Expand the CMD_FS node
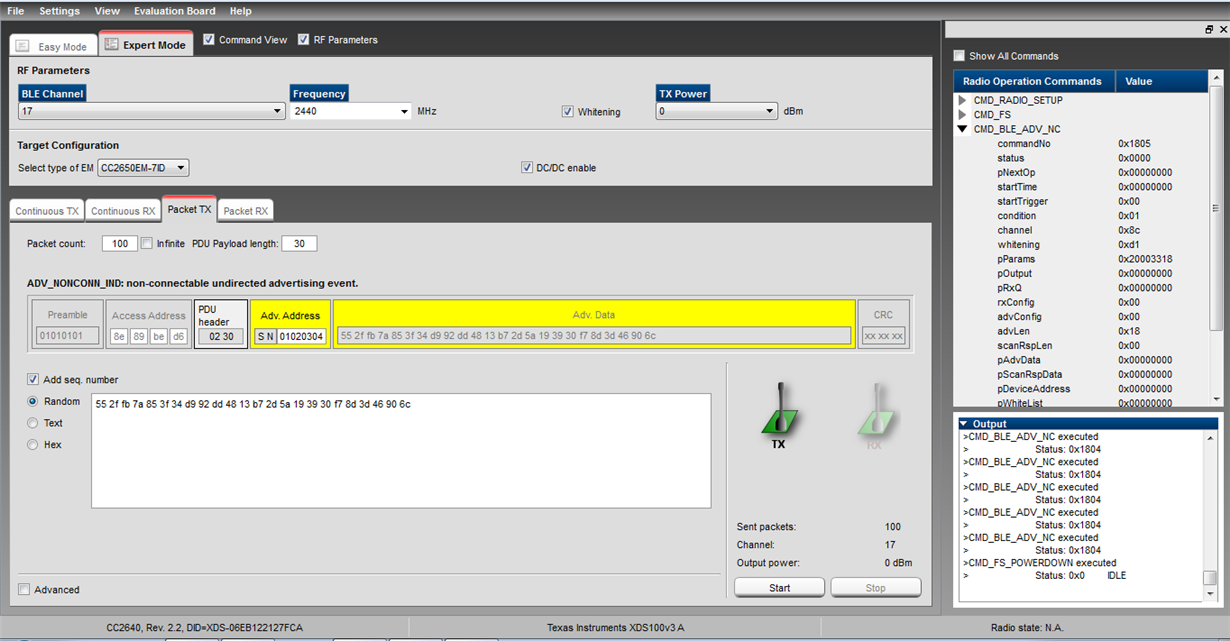 tap(962, 115)
